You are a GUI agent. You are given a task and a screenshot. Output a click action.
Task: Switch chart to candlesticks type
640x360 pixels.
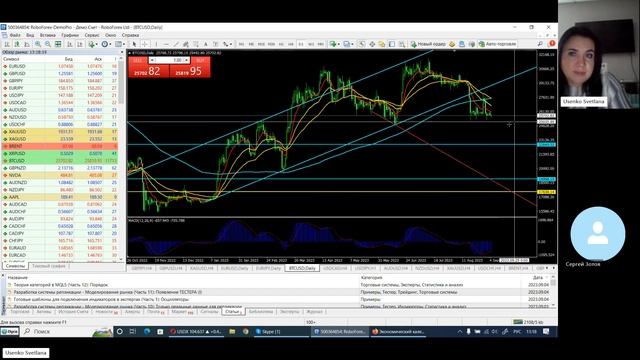click(x=17, y=44)
